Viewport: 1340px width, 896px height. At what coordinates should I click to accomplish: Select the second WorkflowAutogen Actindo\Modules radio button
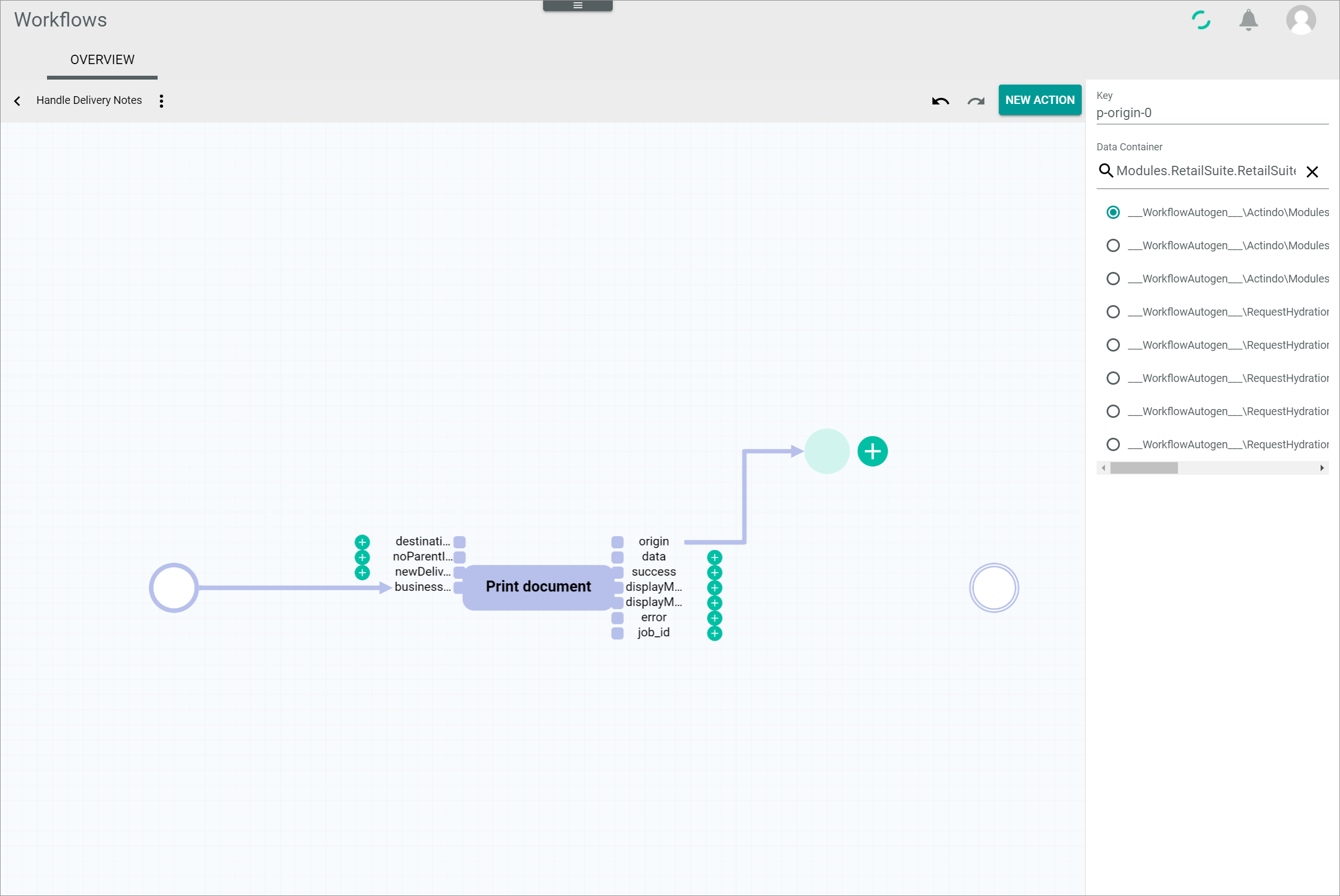pos(1113,245)
